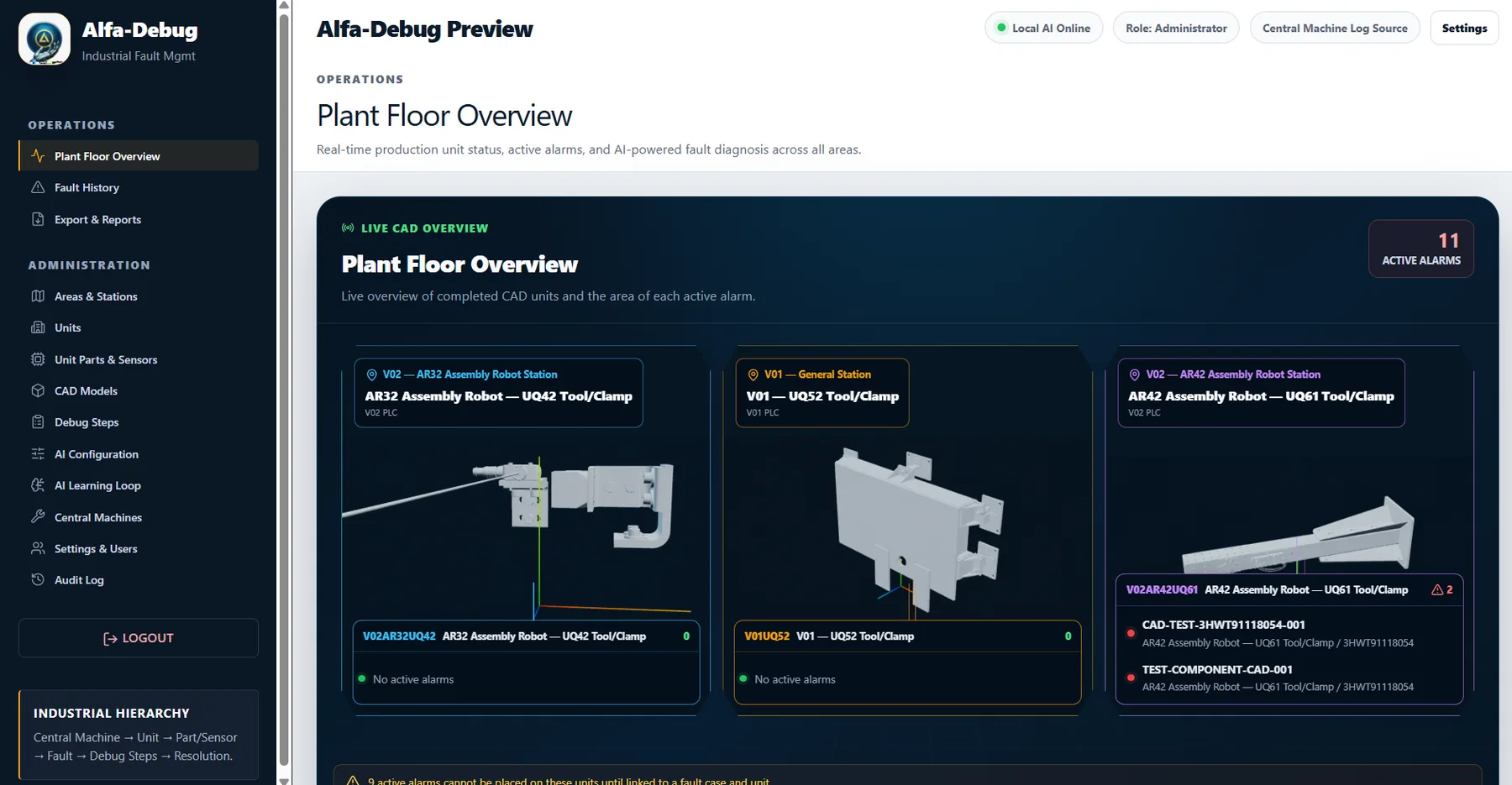Click the alarm count 0 on V02AR32UQ42 card
Screen dimensions: 1512x785
point(686,636)
